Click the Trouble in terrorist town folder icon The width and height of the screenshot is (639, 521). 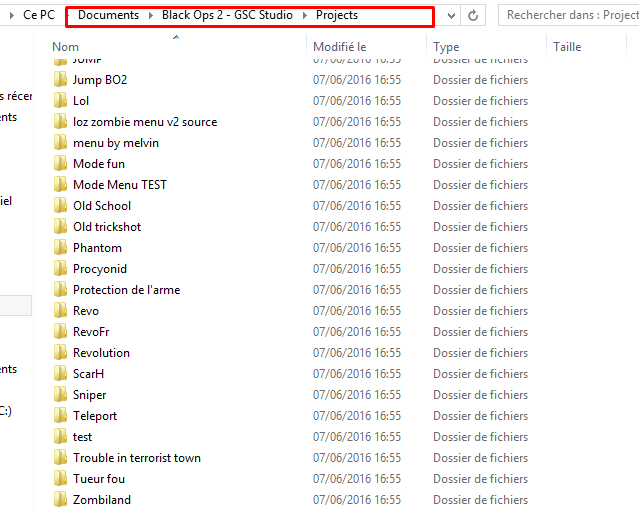tap(60, 457)
